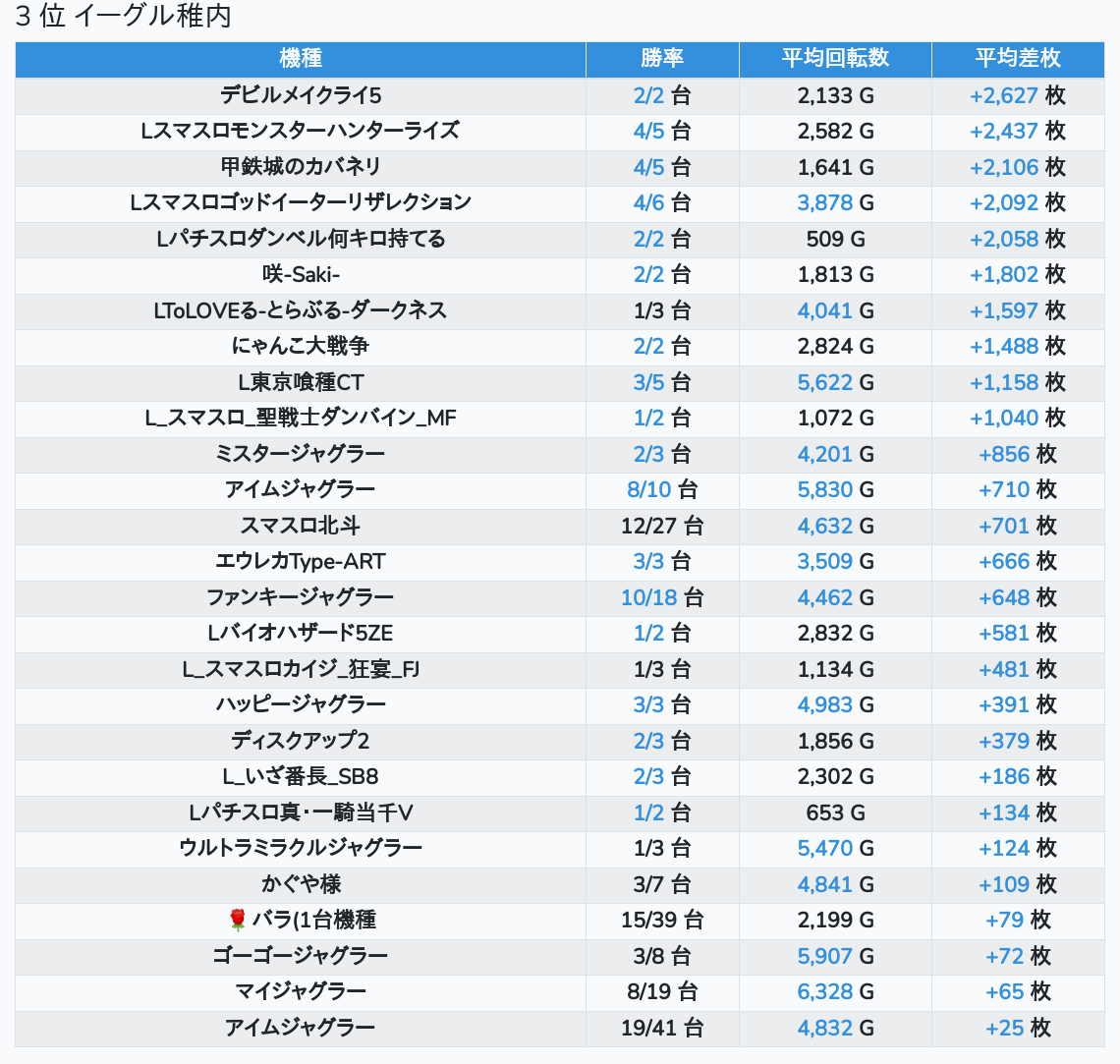Click the 10/18 台 ファンキージャグラー win rate

(x=648, y=597)
